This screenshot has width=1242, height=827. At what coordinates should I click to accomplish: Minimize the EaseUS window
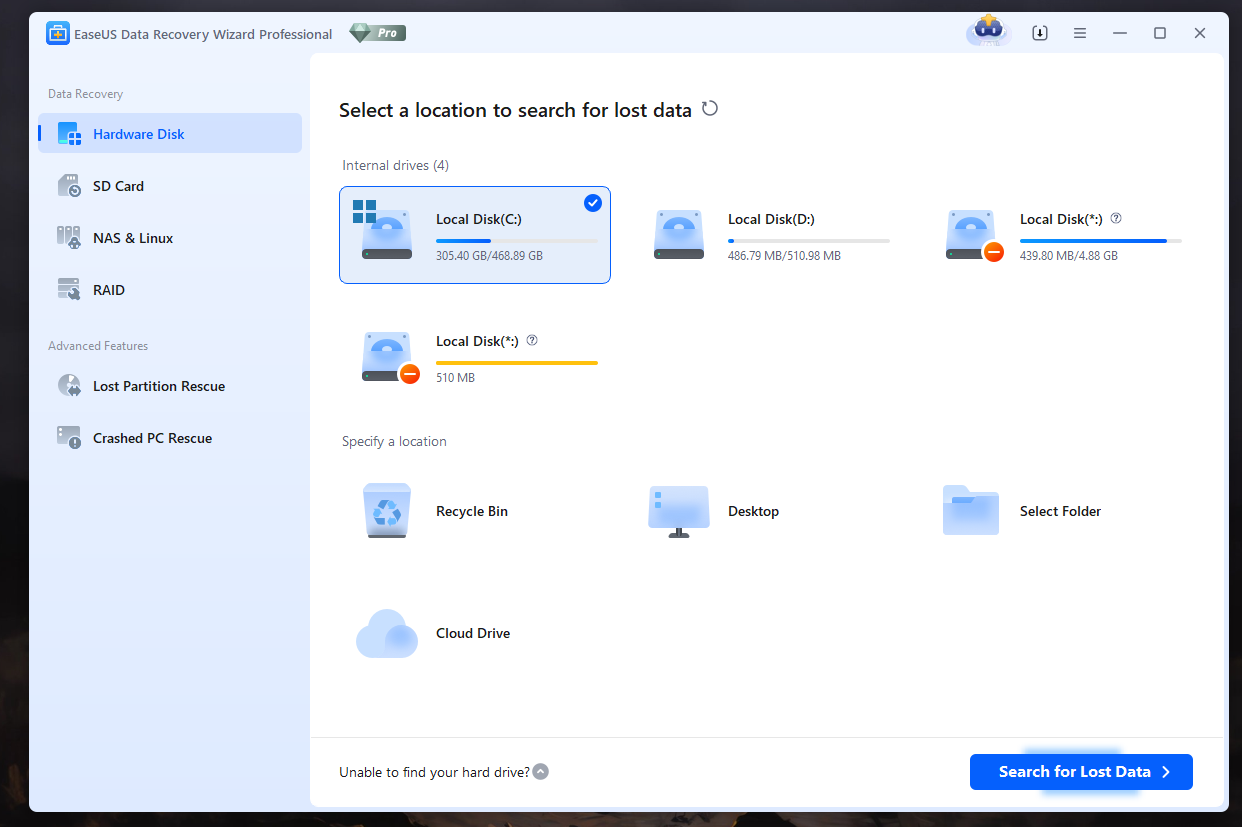tap(1120, 33)
